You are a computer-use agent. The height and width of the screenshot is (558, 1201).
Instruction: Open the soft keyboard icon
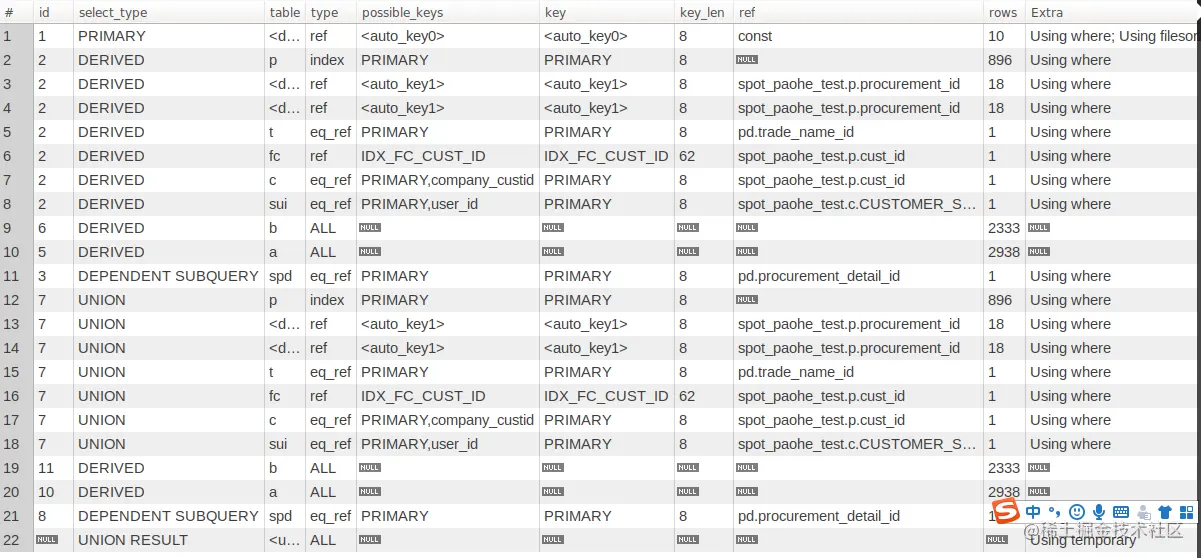(x=1121, y=512)
